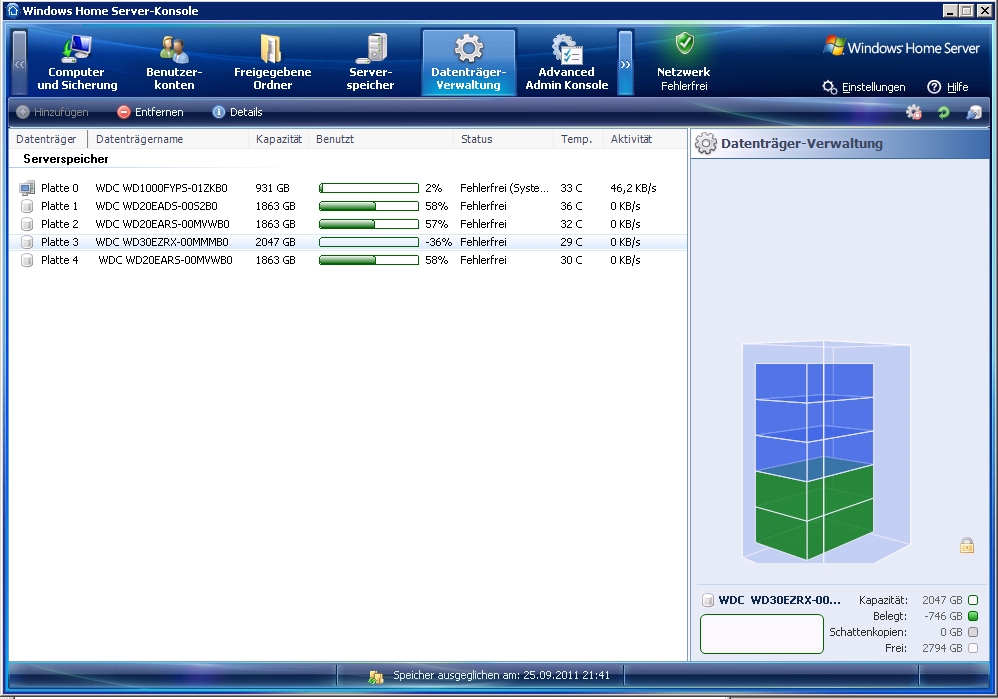The height and width of the screenshot is (699, 998).
Task: Click the Hinzufügen button
Action: pyautogui.click(x=52, y=112)
